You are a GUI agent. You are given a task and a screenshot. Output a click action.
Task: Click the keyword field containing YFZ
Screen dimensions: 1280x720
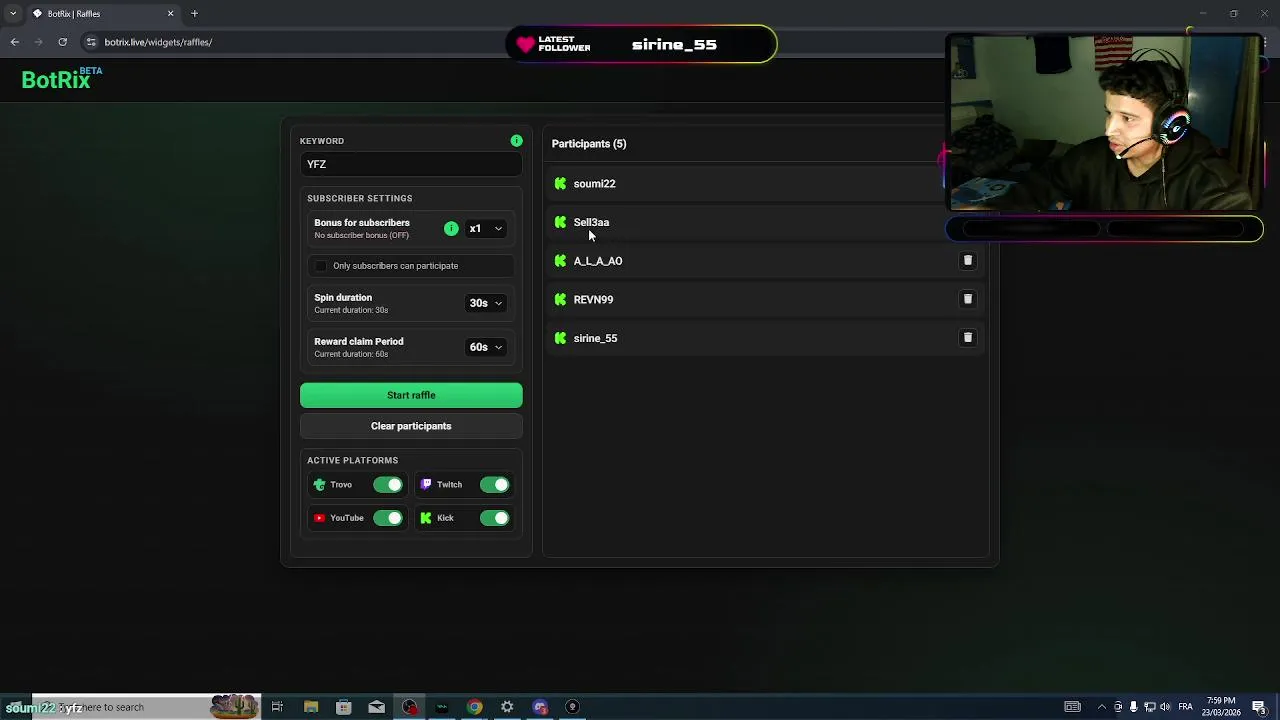tap(411, 164)
